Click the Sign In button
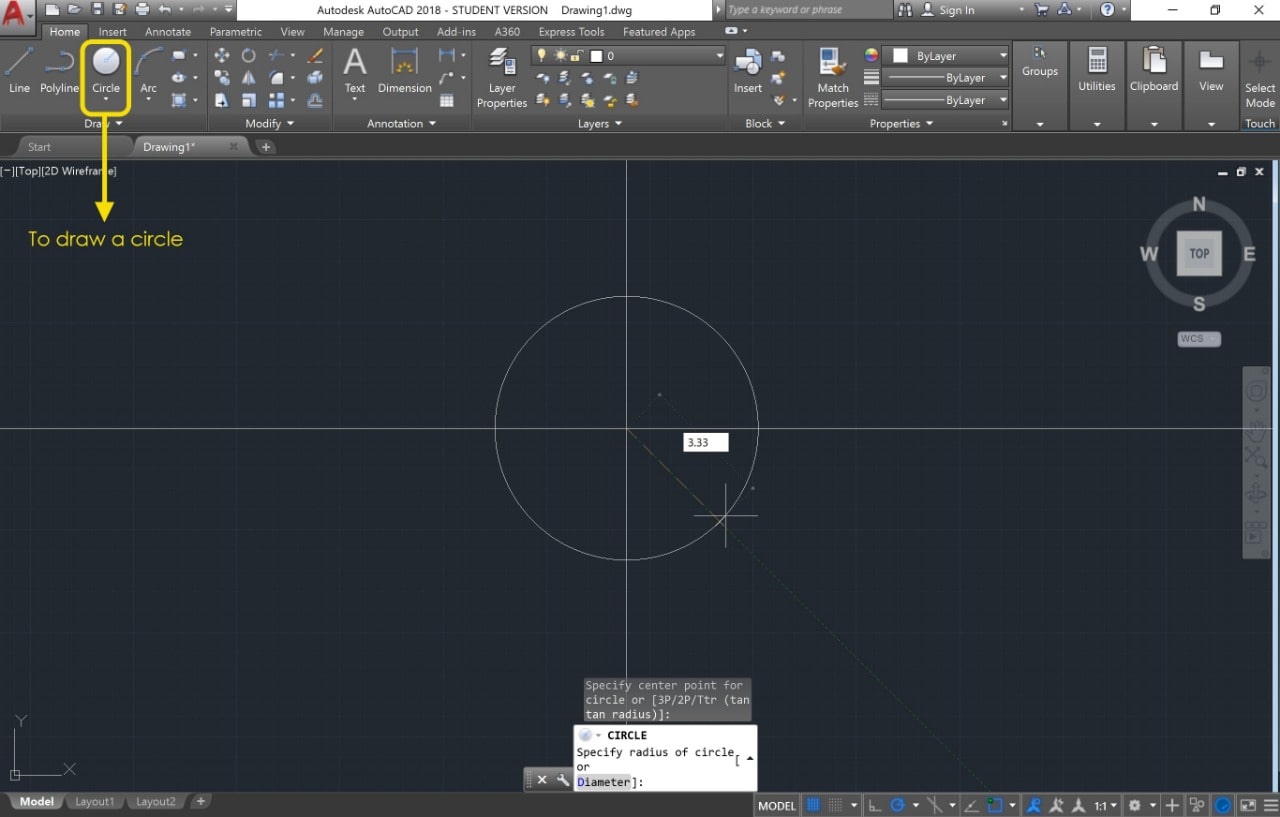The width and height of the screenshot is (1280, 817). click(947, 9)
